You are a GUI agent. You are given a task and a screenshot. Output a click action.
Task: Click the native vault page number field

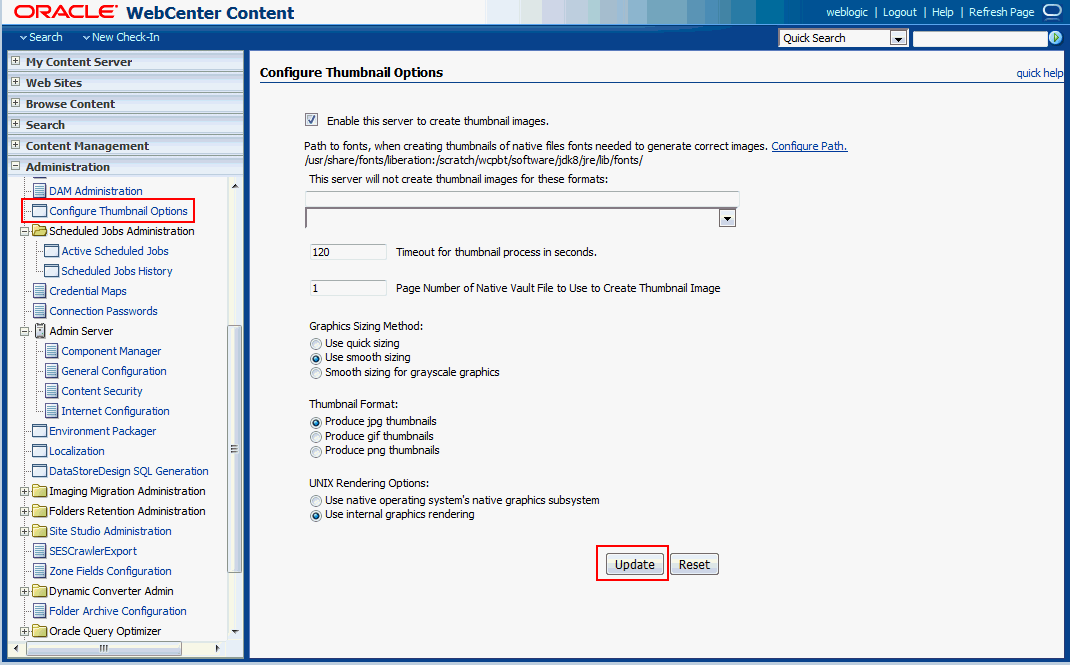click(x=348, y=288)
